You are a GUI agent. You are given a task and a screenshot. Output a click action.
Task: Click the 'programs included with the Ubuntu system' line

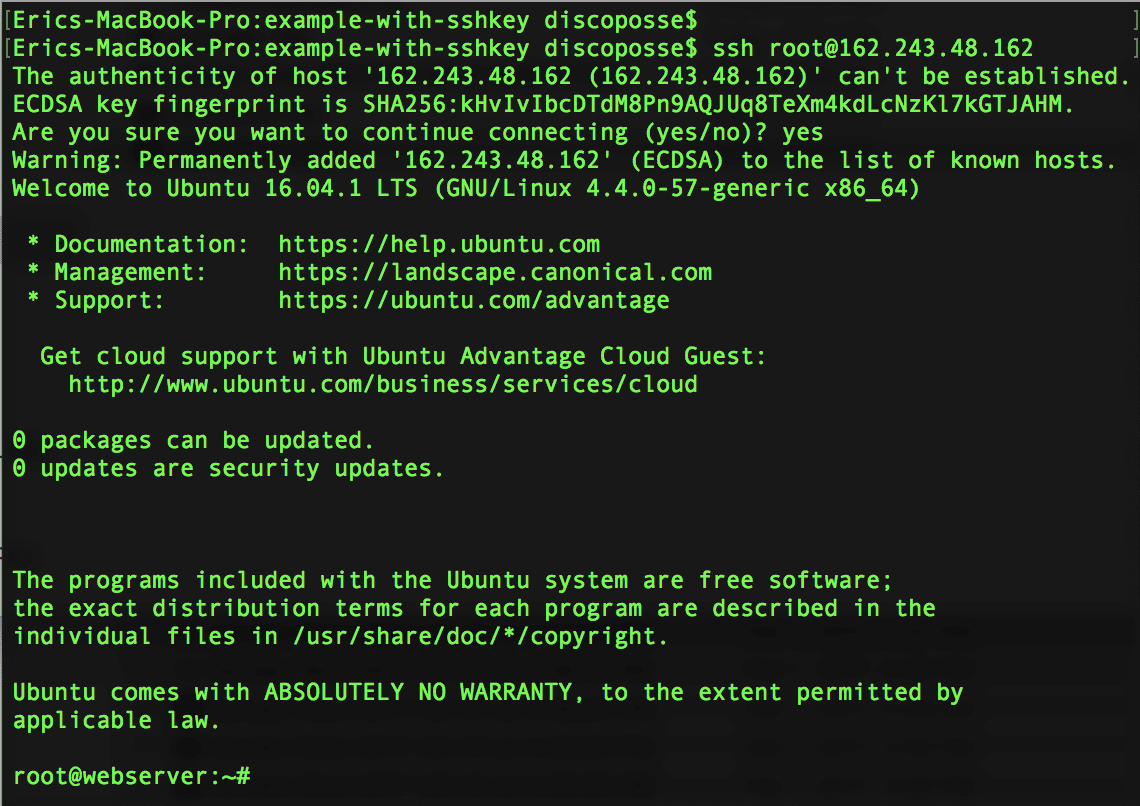pos(452,580)
